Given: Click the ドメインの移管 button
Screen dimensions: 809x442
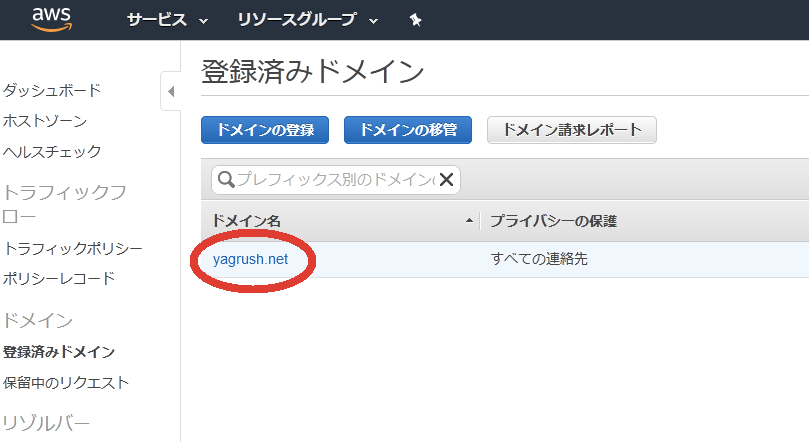Looking at the screenshot, I should pyautogui.click(x=408, y=130).
